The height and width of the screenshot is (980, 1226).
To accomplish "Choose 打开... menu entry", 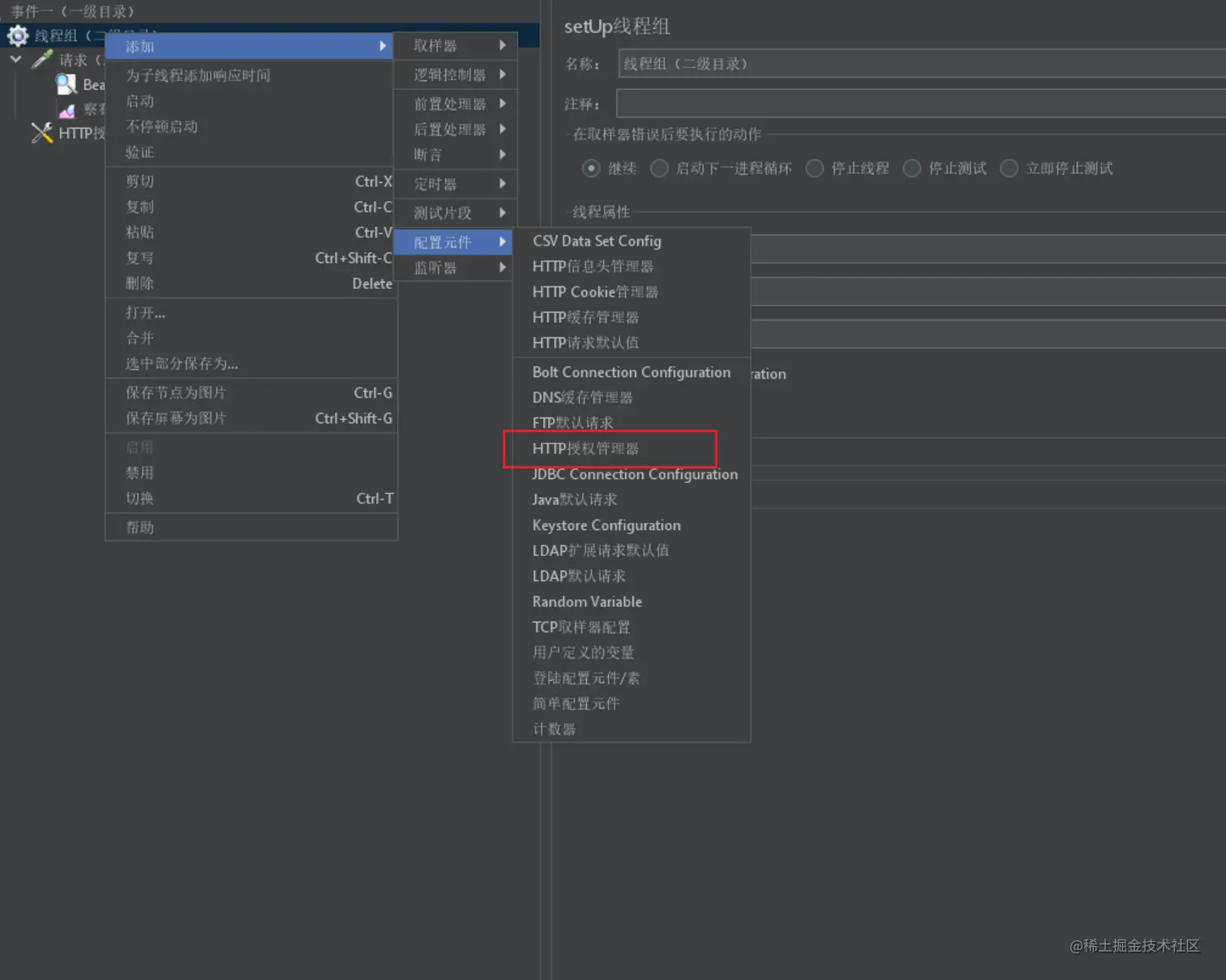I will coord(251,313).
